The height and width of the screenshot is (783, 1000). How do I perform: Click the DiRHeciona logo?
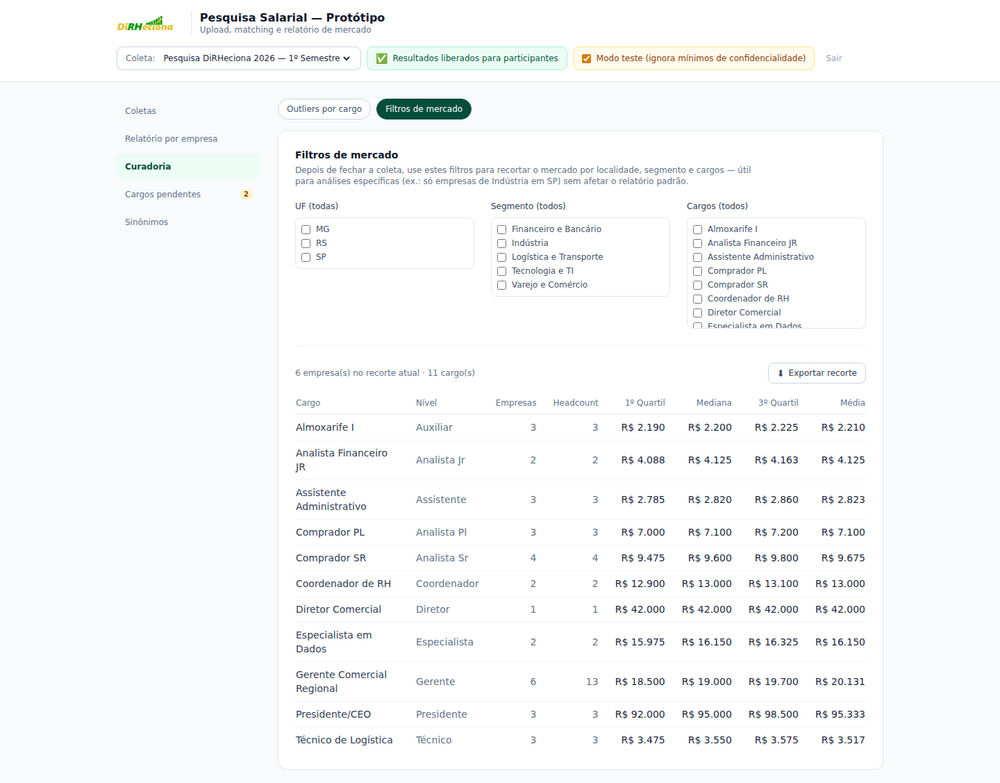(145, 24)
